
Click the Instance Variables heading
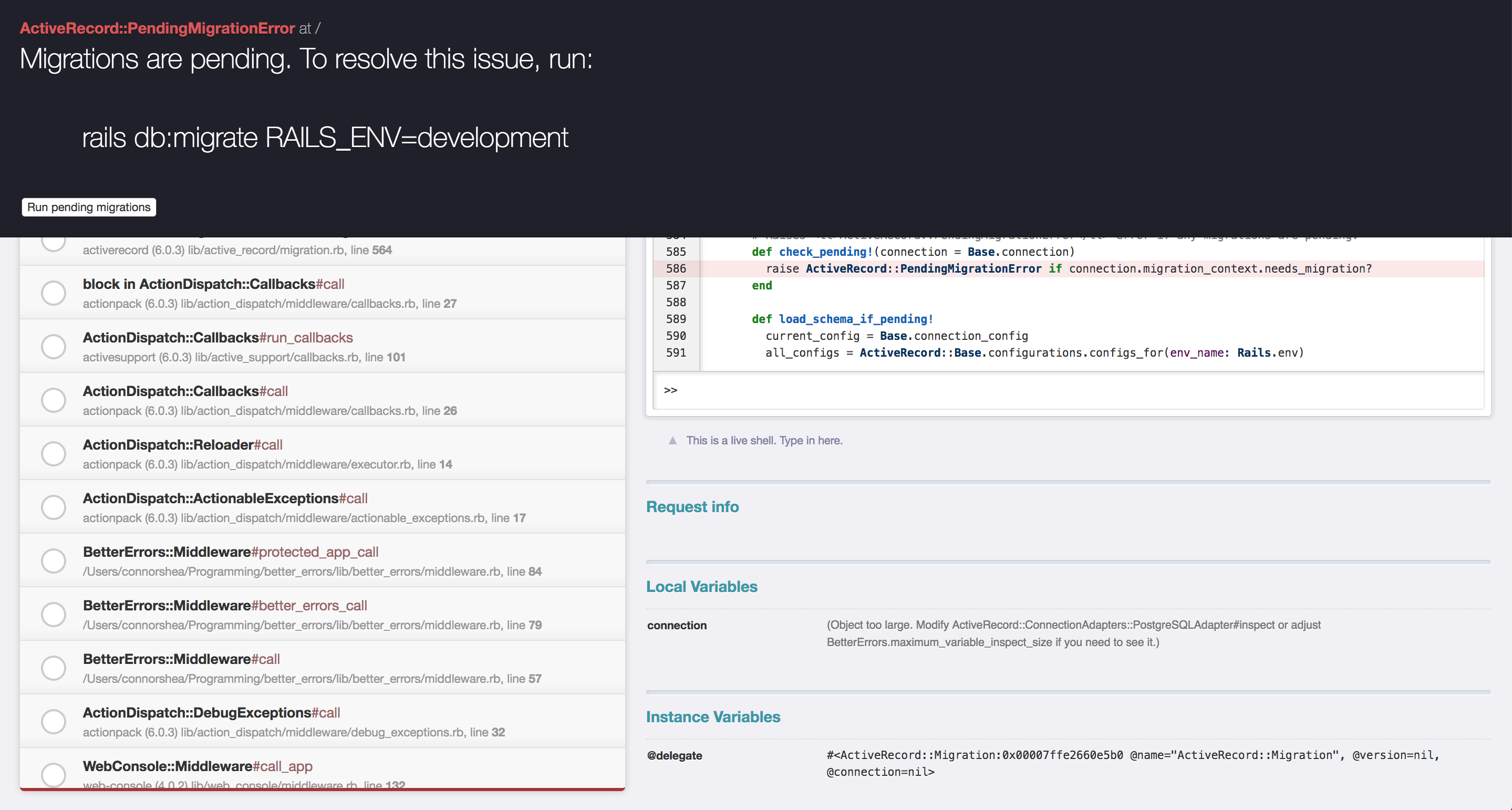pos(713,716)
